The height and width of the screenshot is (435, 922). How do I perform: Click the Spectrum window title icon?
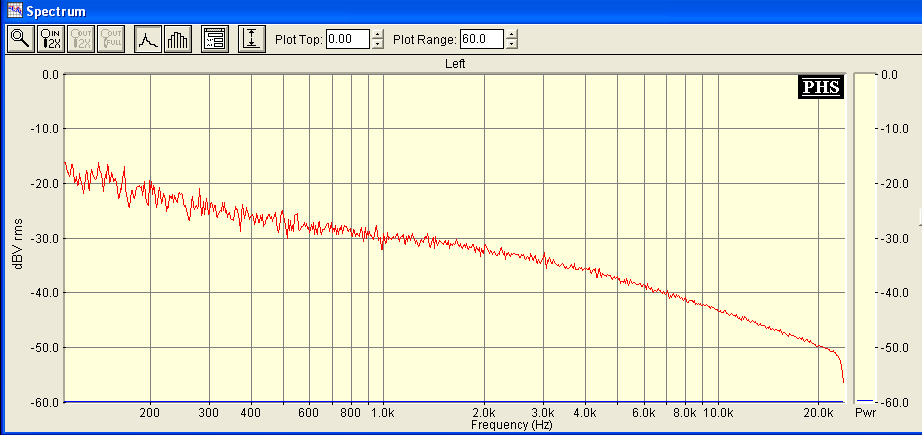[x=15, y=11]
